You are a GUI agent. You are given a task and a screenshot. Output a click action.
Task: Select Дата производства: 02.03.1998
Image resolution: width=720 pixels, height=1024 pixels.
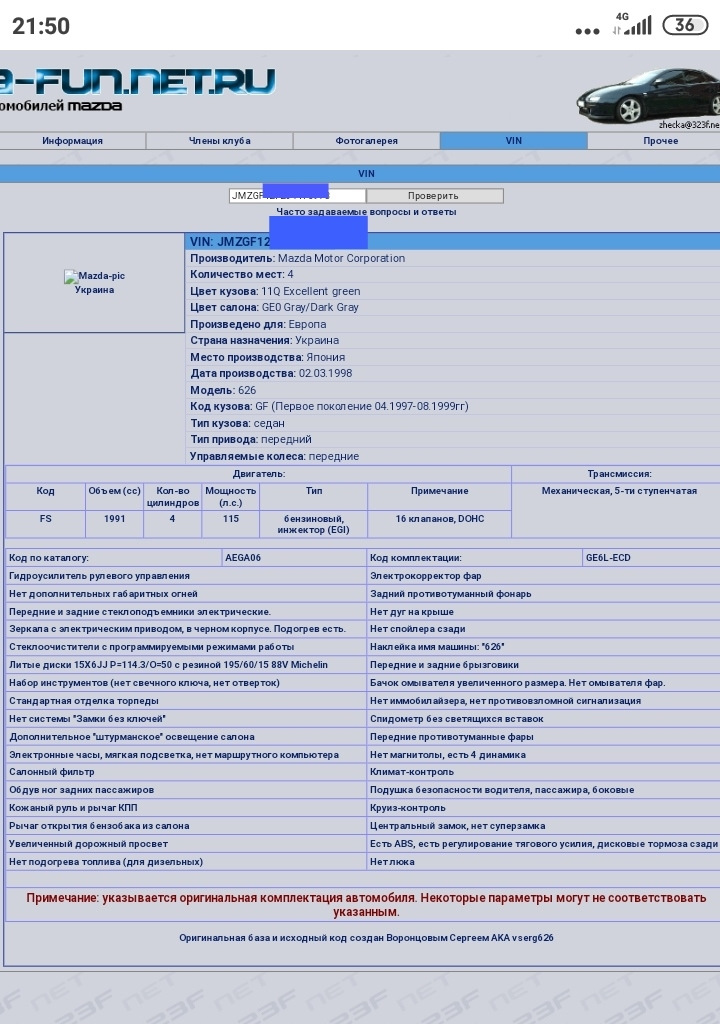coord(271,374)
